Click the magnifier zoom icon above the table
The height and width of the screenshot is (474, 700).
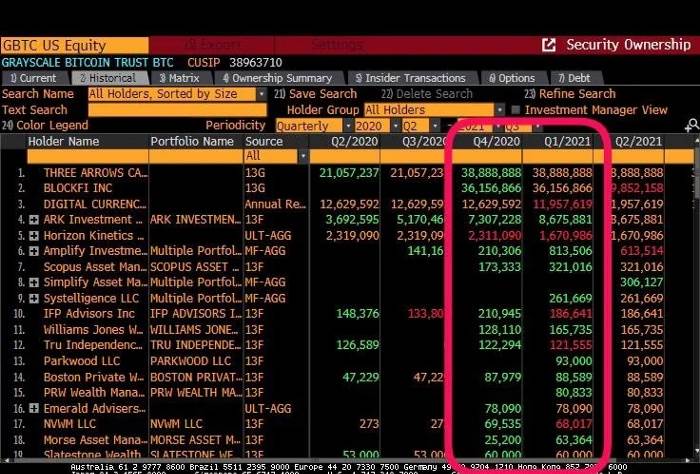point(692,125)
